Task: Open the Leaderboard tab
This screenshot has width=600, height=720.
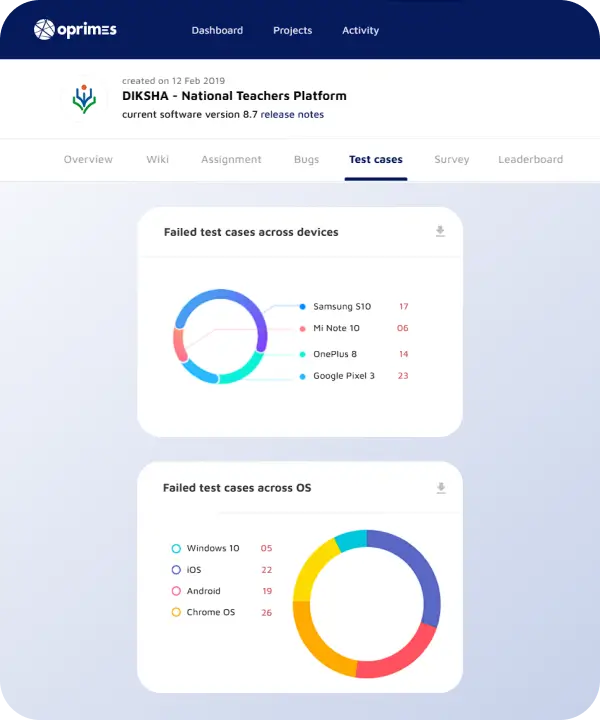Action: pyautogui.click(x=530, y=159)
